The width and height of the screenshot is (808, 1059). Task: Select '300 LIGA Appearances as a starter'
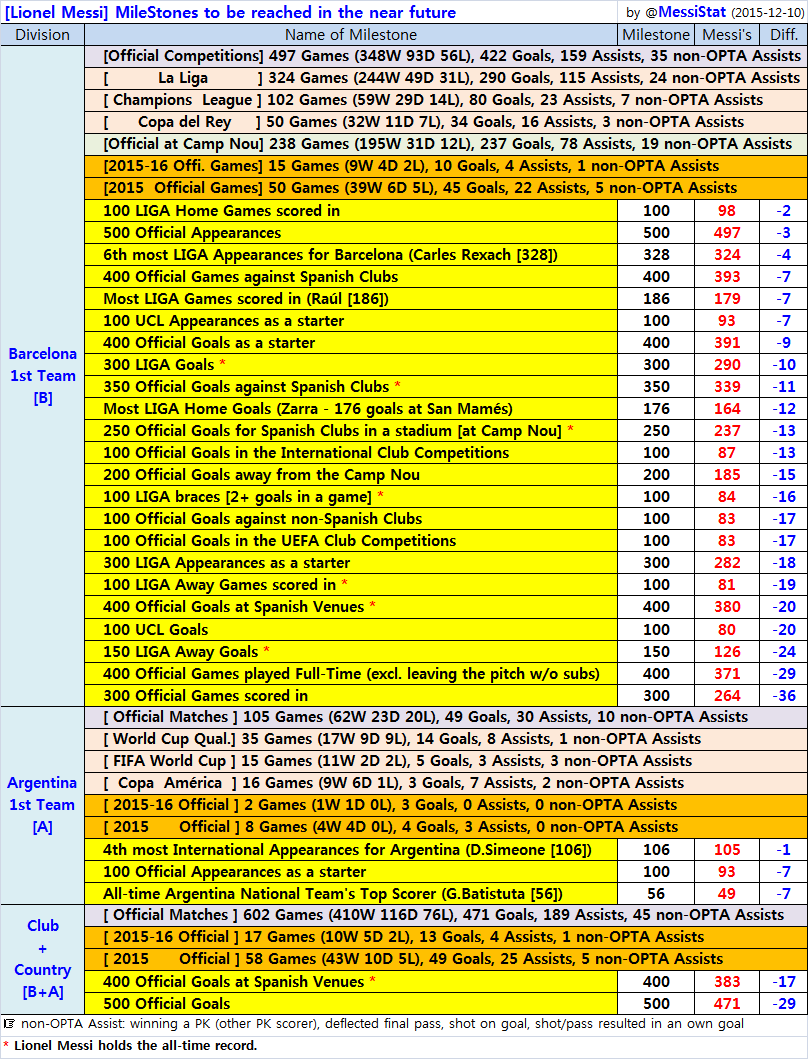tap(351, 563)
